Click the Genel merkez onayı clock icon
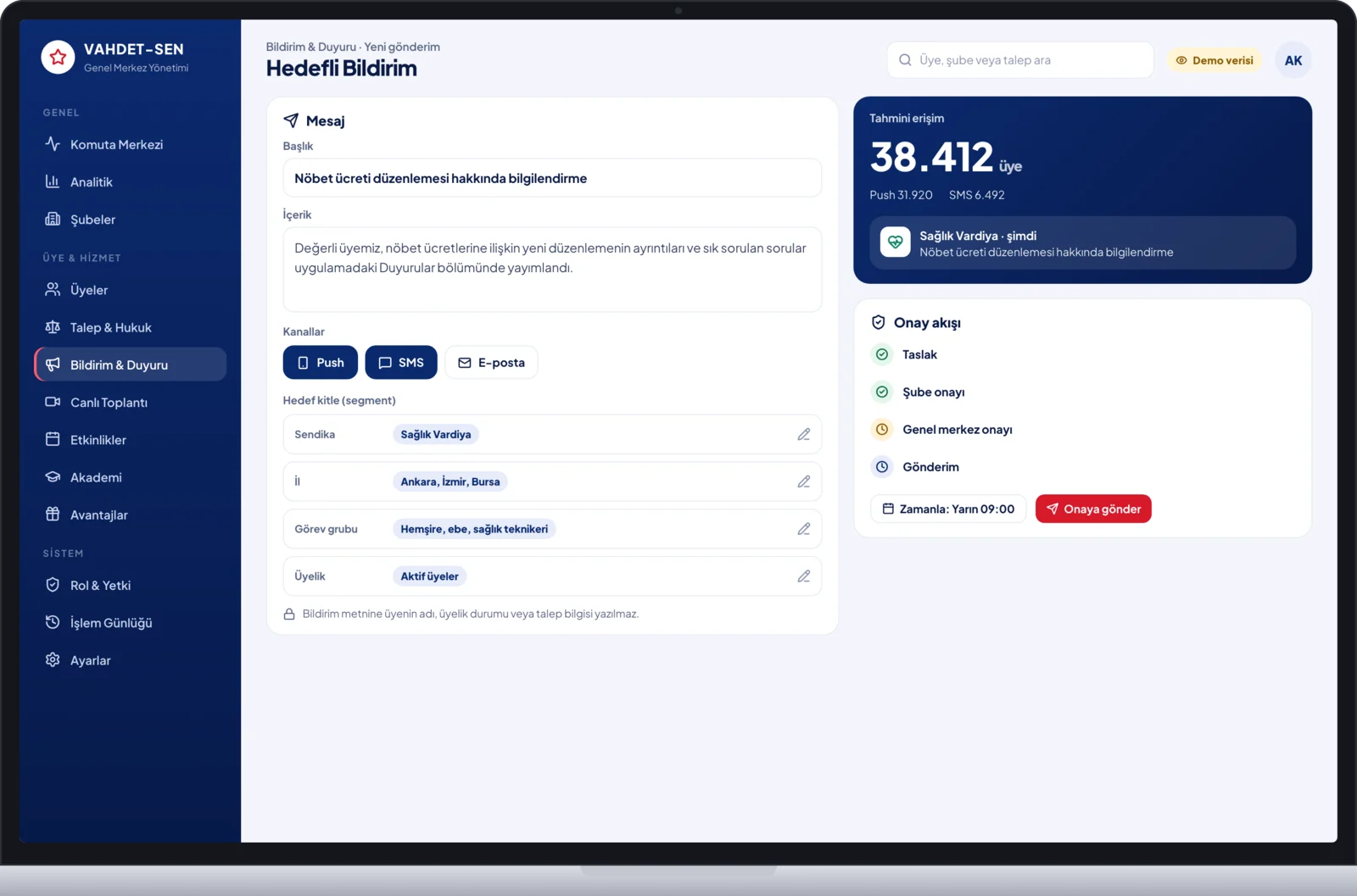 pos(882,429)
